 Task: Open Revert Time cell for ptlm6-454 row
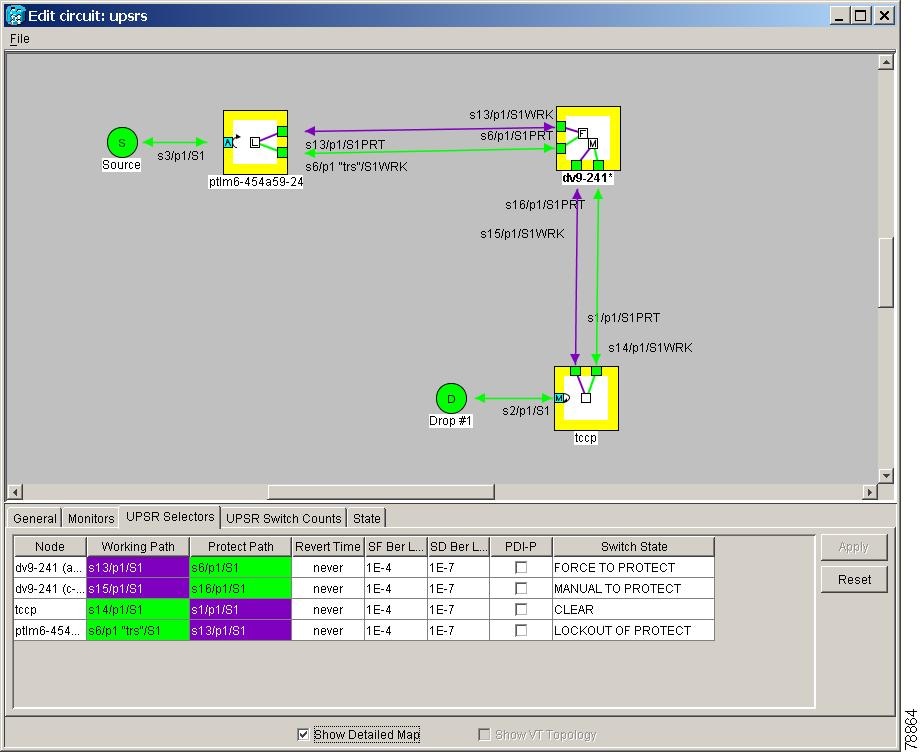click(328, 630)
